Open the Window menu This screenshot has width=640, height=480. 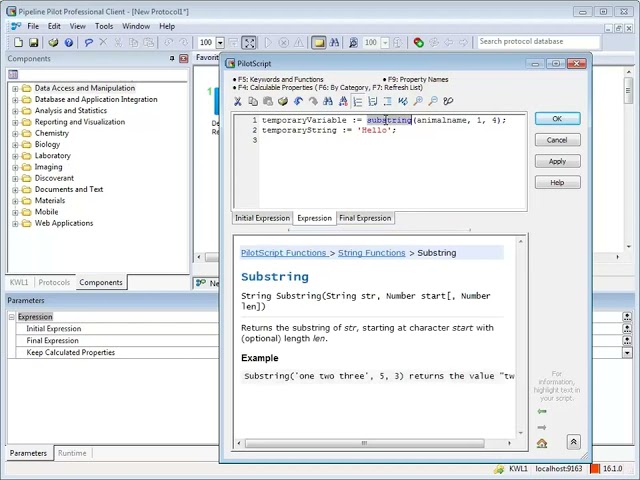pyautogui.click(x=136, y=26)
